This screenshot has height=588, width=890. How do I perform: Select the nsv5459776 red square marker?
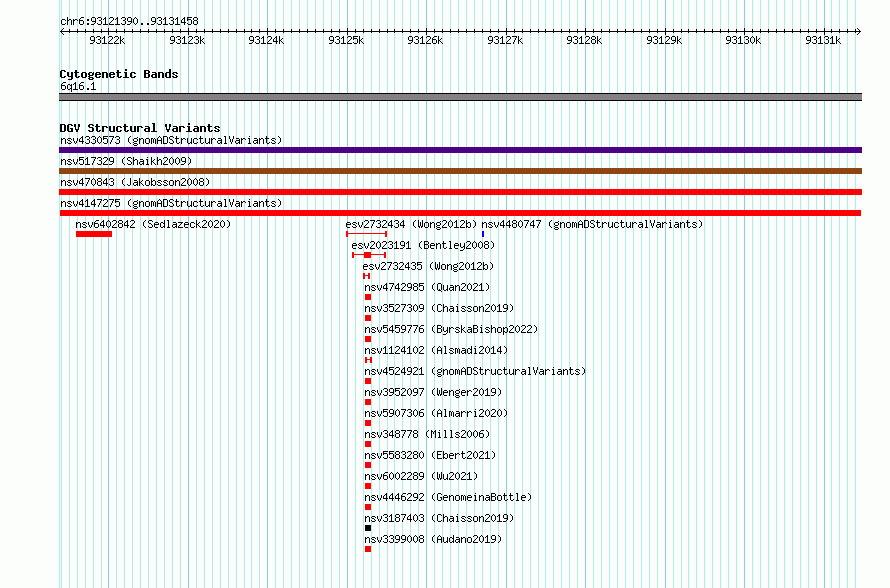click(368, 339)
